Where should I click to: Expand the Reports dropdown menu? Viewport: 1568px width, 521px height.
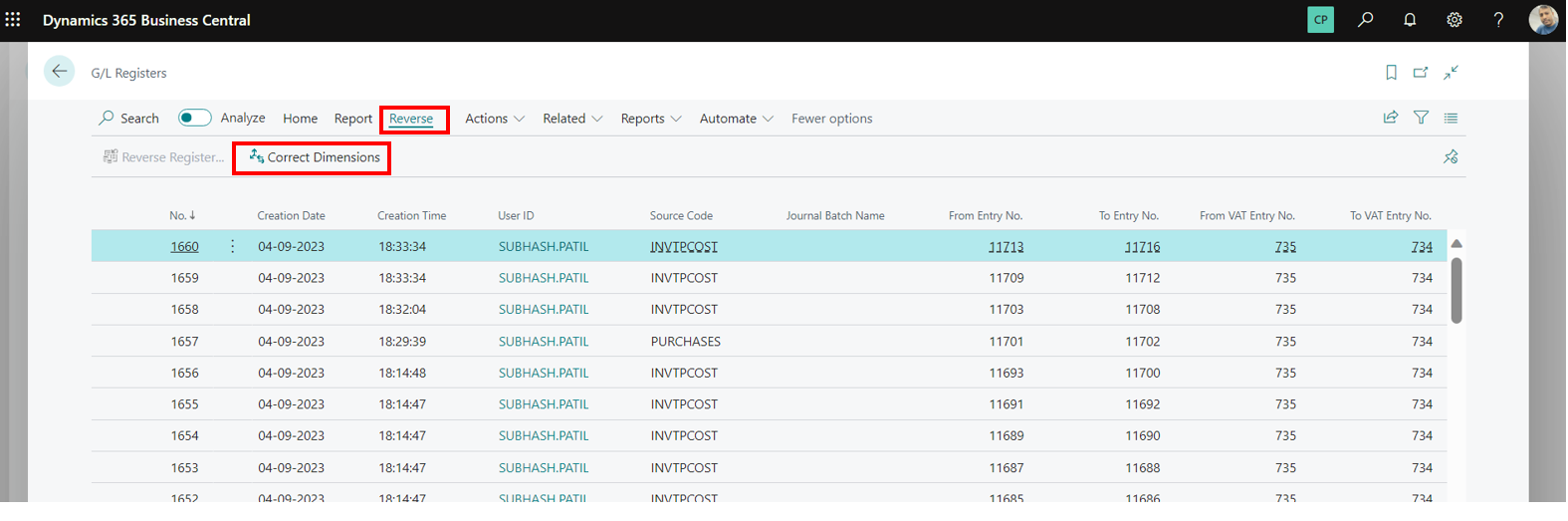pos(651,119)
